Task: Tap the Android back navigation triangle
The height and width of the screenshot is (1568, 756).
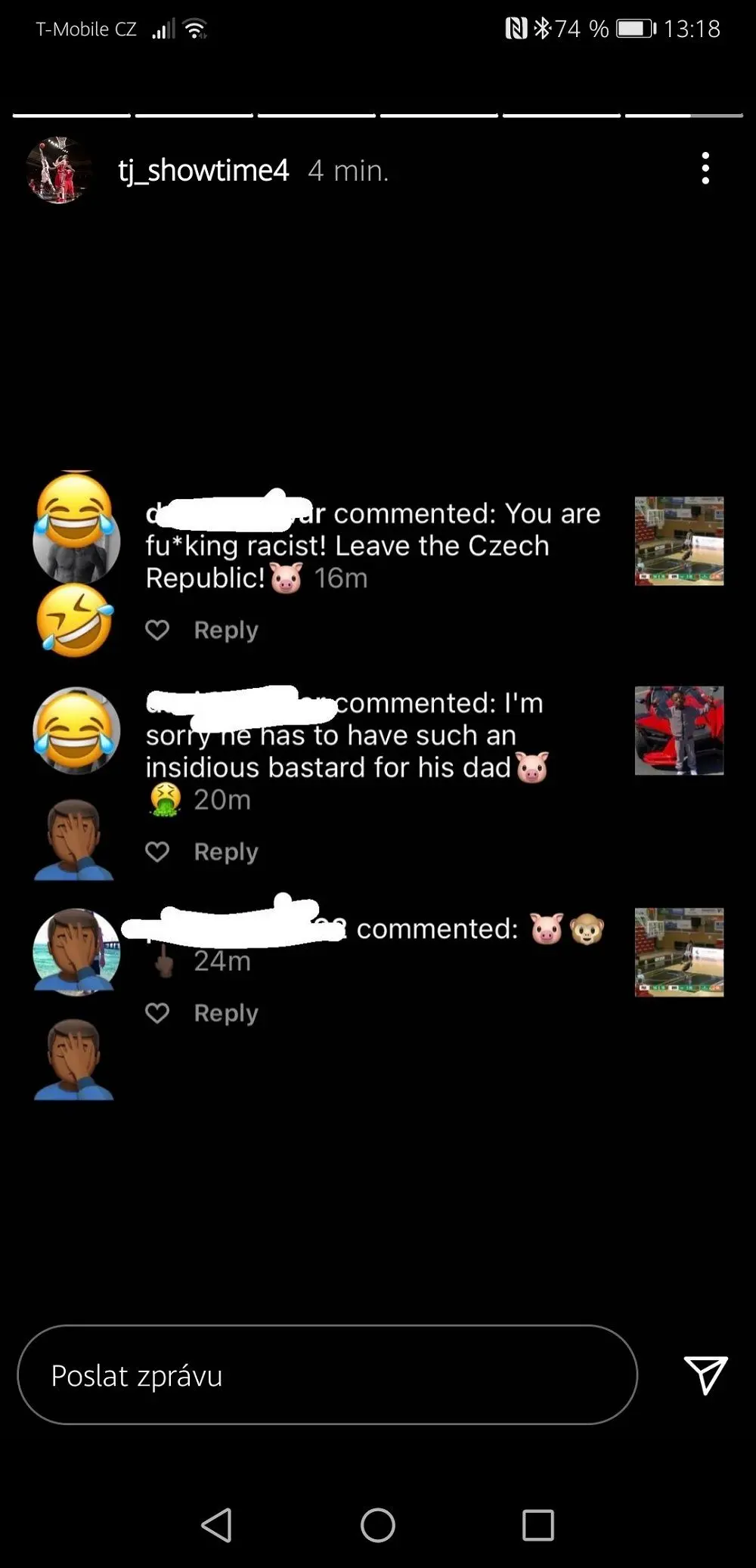Action: tap(217, 1525)
